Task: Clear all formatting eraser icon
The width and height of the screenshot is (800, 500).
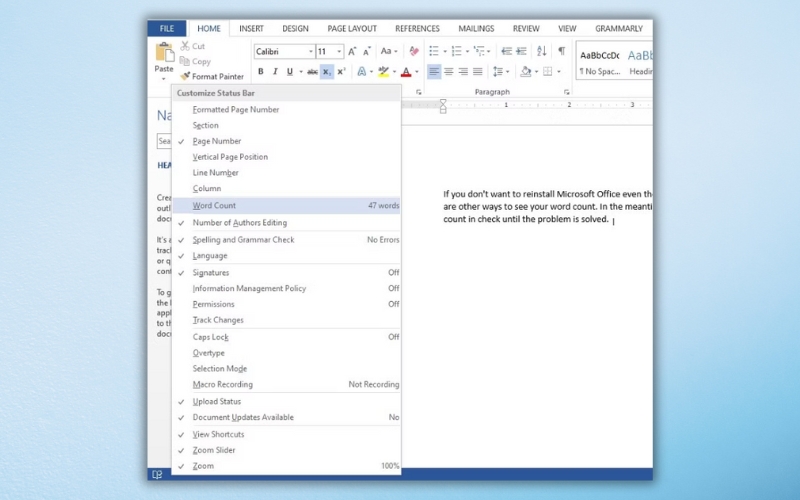Action: pos(414,52)
